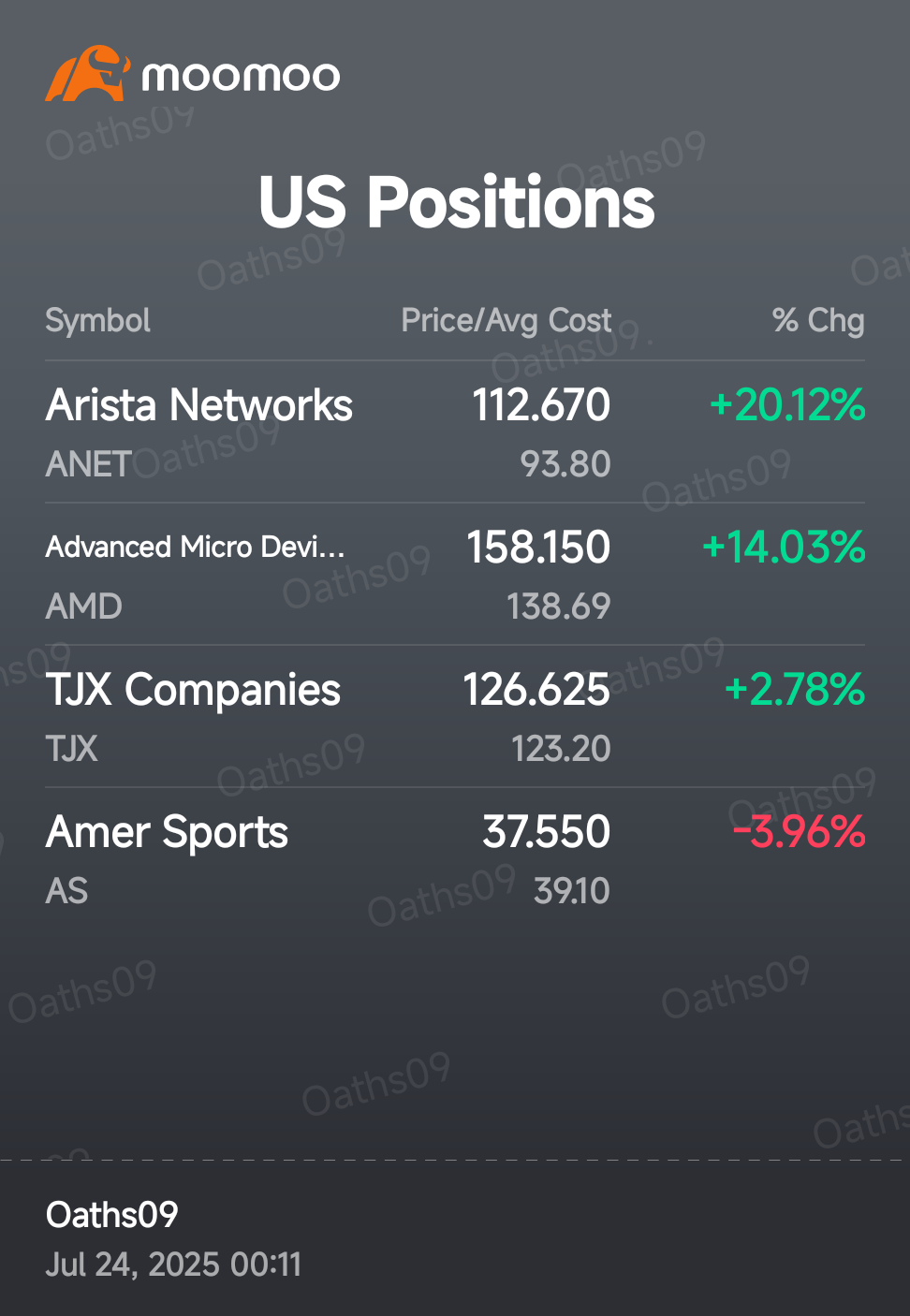Image resolution: width=910 pixels, height=1316 pixels.
Task: Click TJX average cost 123.20
Action: [560, 749]
